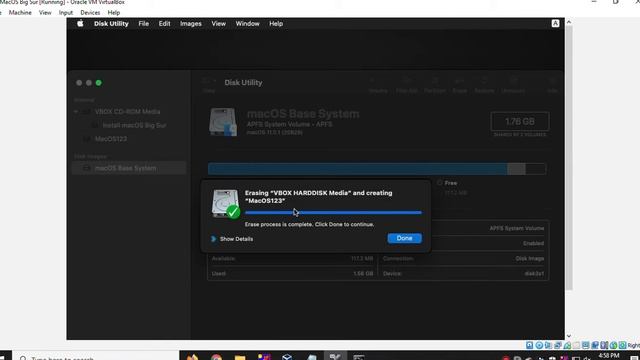Open VirtualBox Input menu
640x360 pixels.
coord(66,13)
